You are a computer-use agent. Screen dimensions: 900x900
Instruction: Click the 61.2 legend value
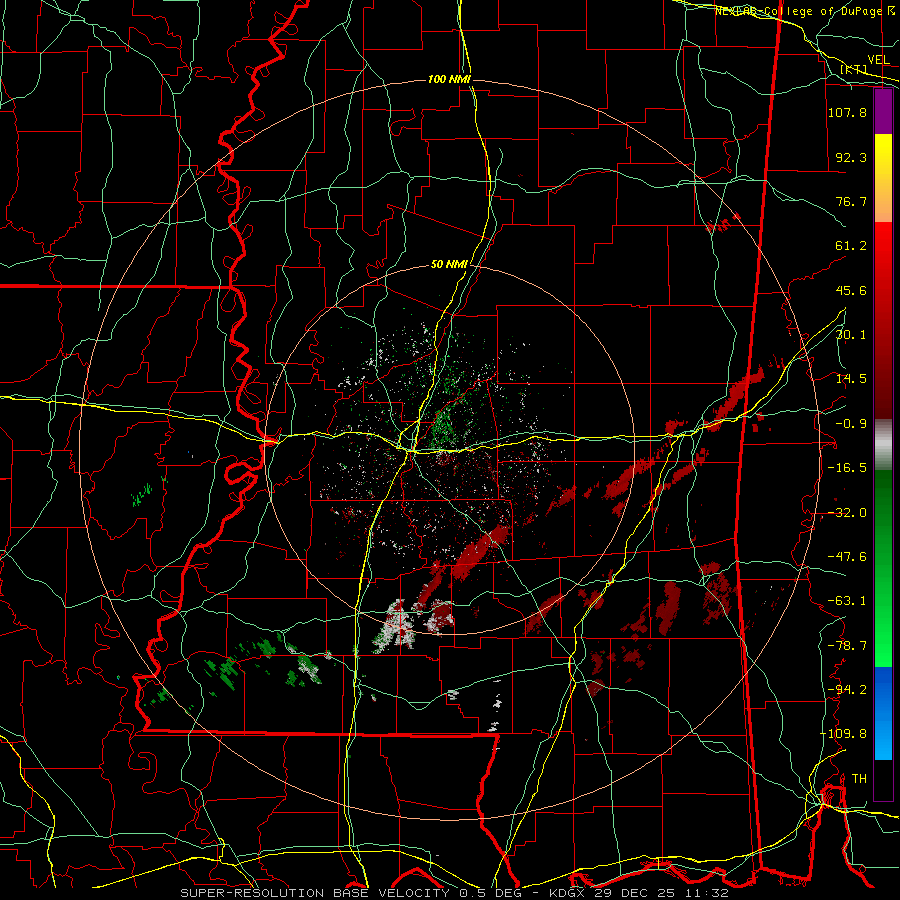tap(852, 246)
